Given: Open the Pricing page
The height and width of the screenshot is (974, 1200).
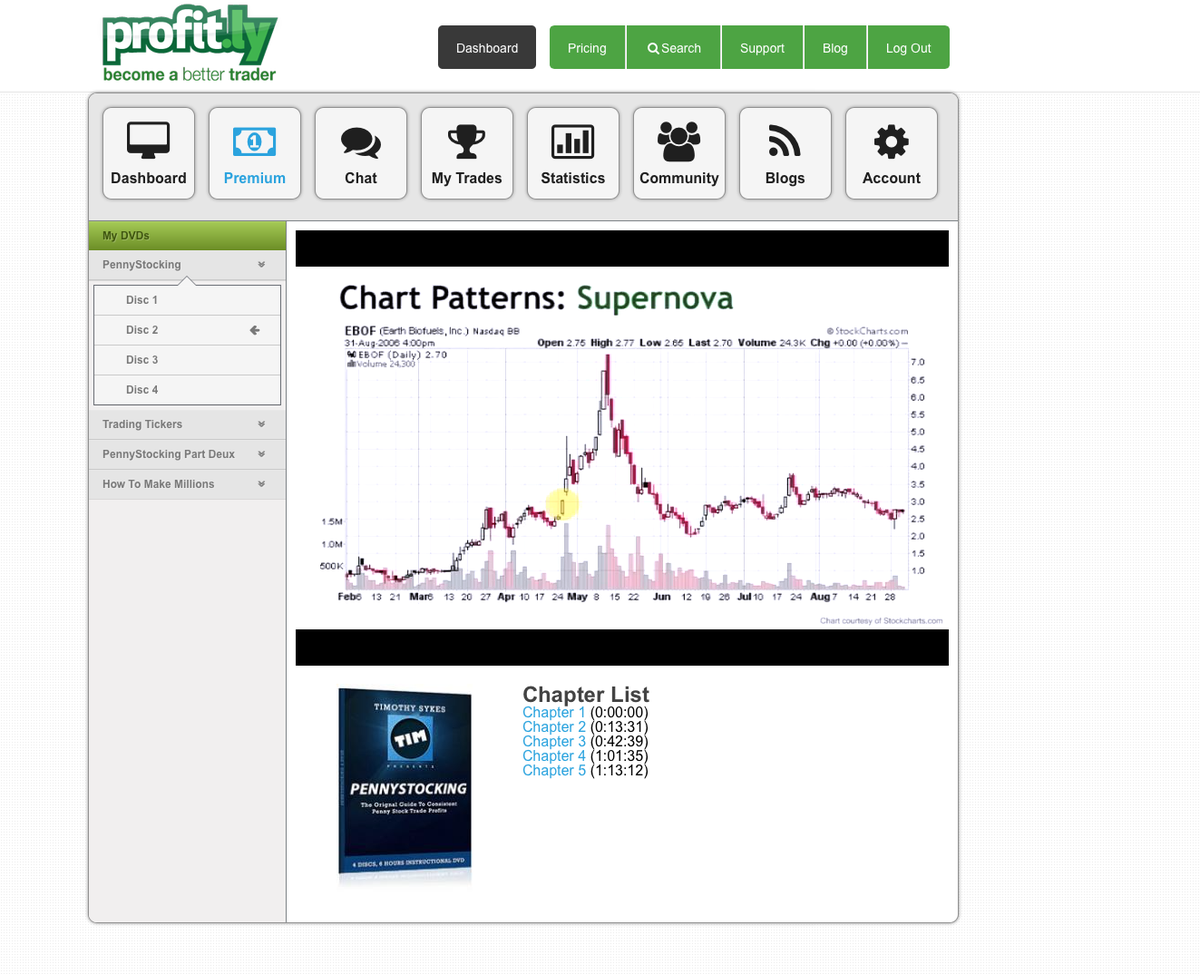Looking at the screenshot, I should click(x=587, y=47).
